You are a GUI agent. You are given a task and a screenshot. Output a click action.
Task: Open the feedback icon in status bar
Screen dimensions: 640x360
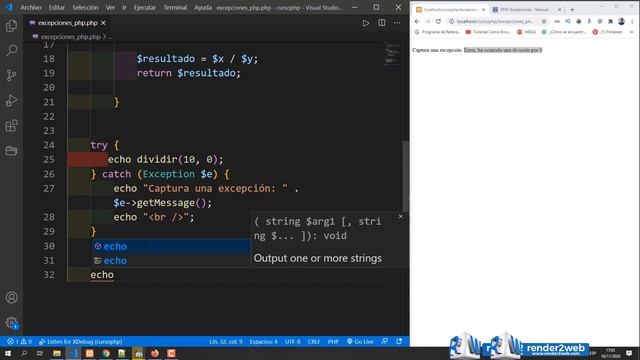pos(384,342)
